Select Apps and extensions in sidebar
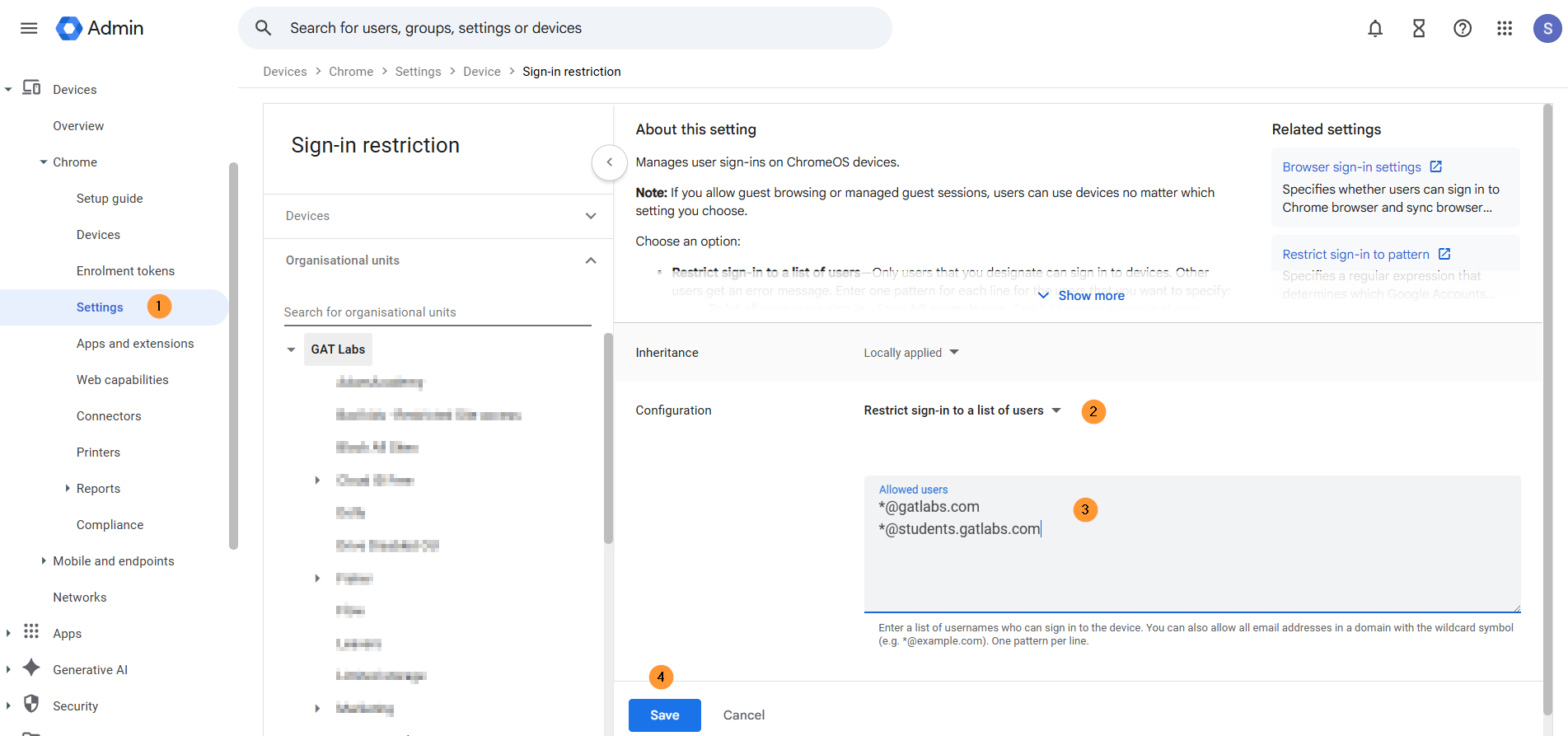This screenshot has width=1568, height=736. click(135, 344)
